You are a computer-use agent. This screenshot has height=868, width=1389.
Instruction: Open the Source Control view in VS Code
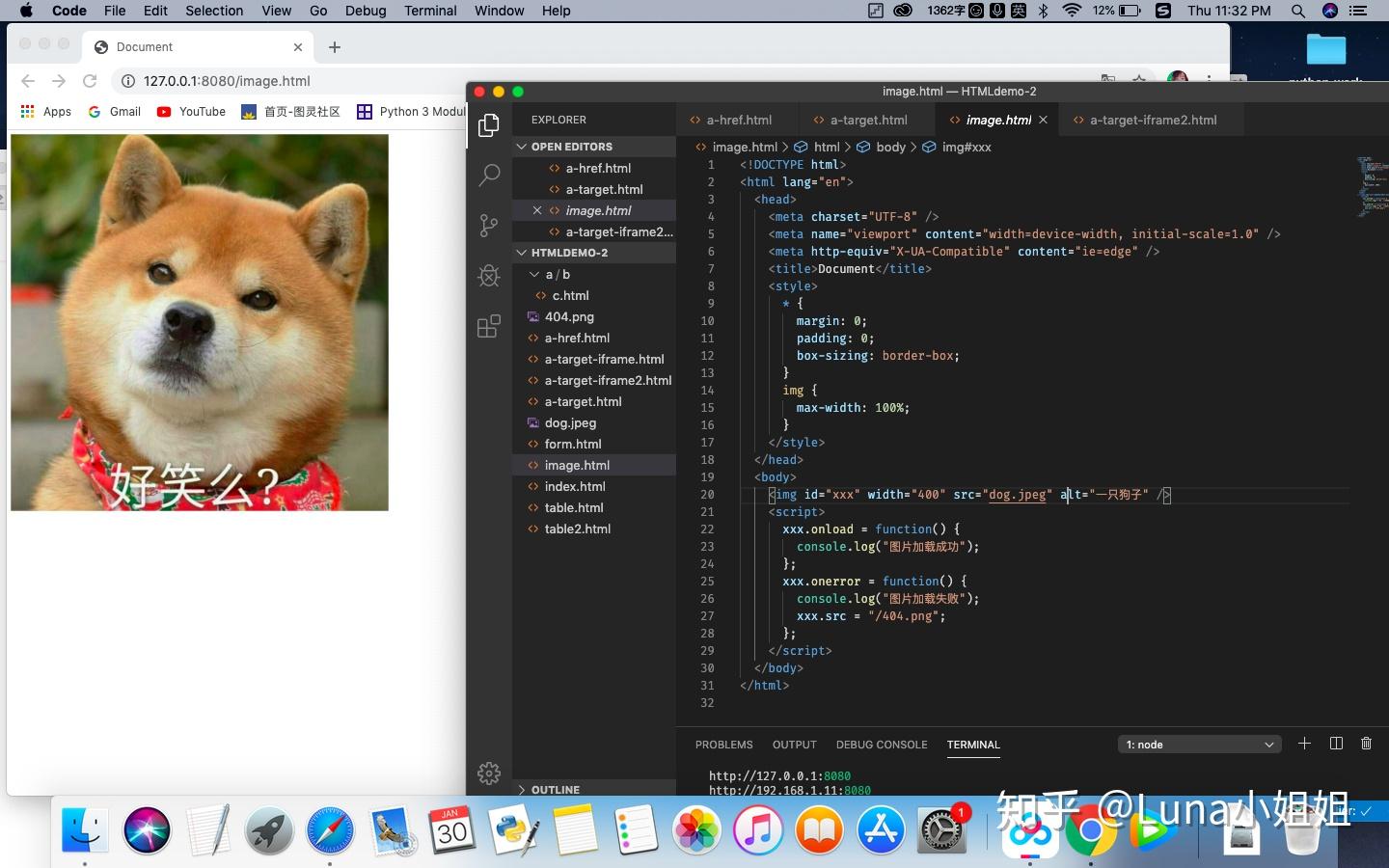click(x=489, y=226)
